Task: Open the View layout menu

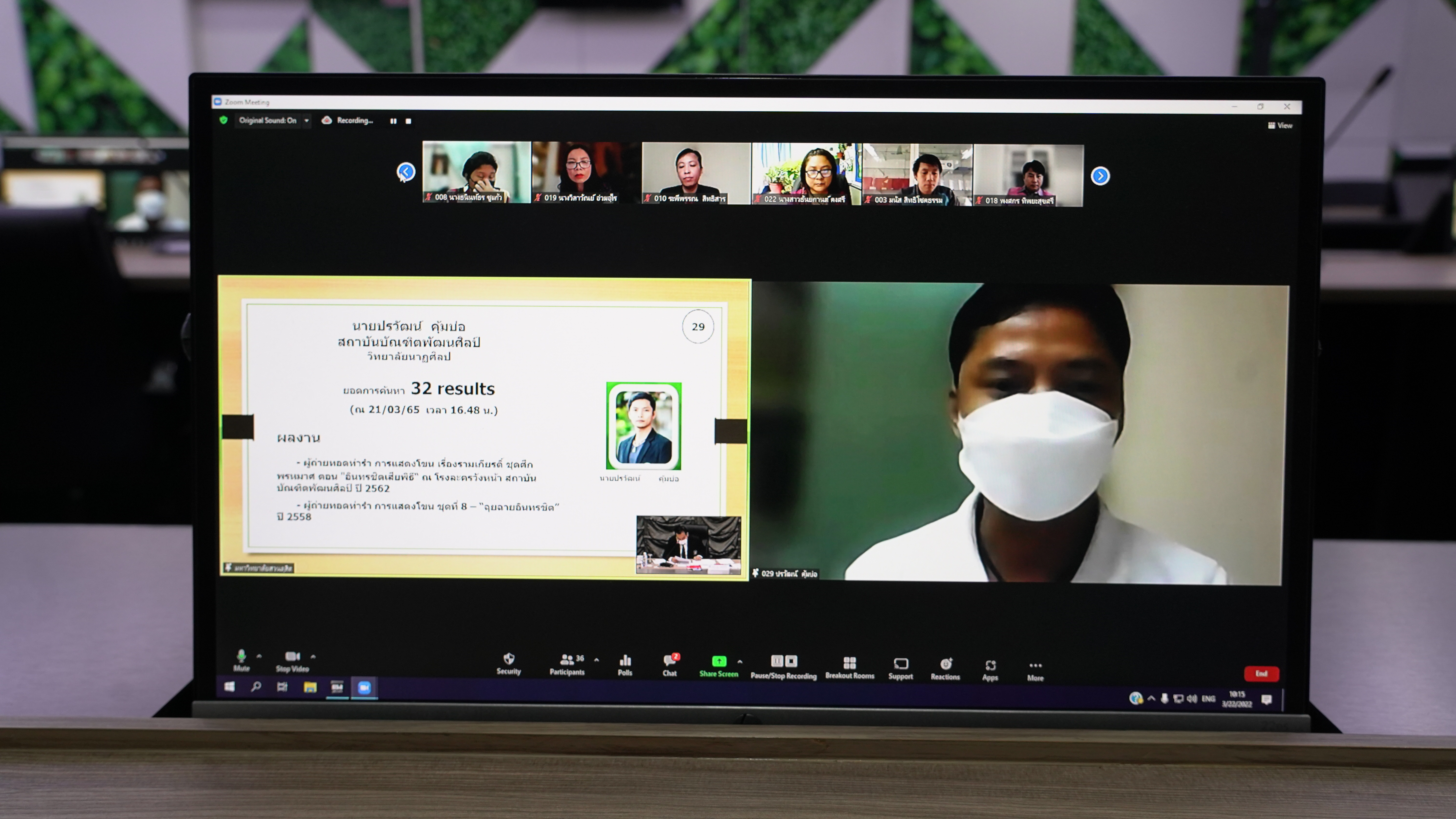Action: [1280, 125]
